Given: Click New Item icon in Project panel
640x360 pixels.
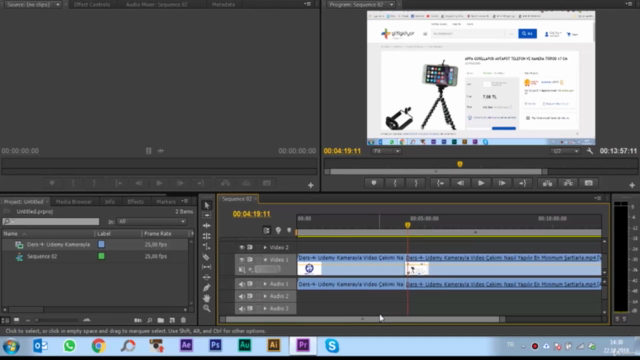Looking at the screenshot, I should pos(172,320).
